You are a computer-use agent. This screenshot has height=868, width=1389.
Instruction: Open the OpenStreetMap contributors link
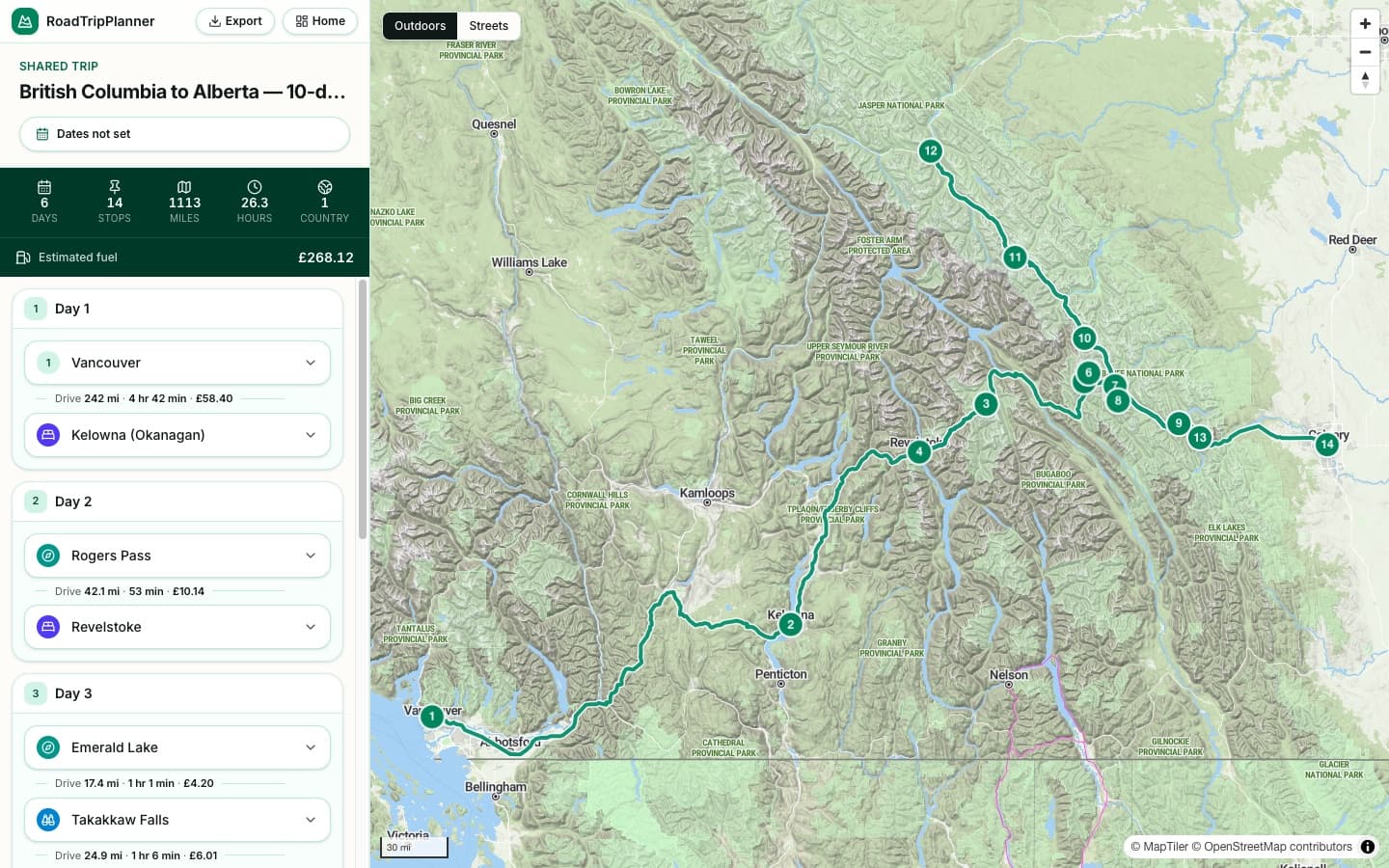[1271, 847]
